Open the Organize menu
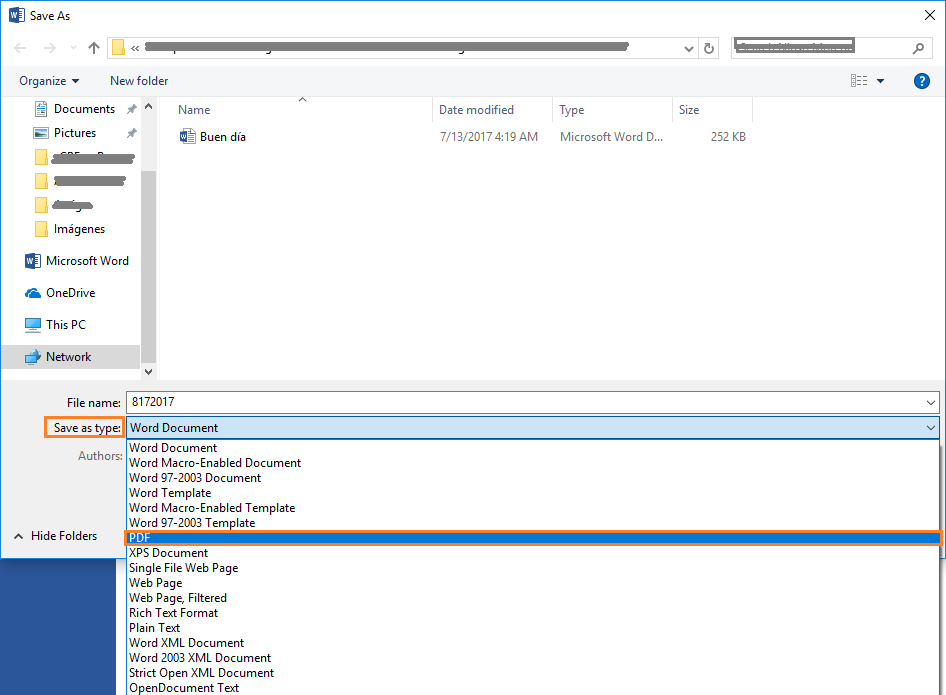 click(x=49, y=81)
